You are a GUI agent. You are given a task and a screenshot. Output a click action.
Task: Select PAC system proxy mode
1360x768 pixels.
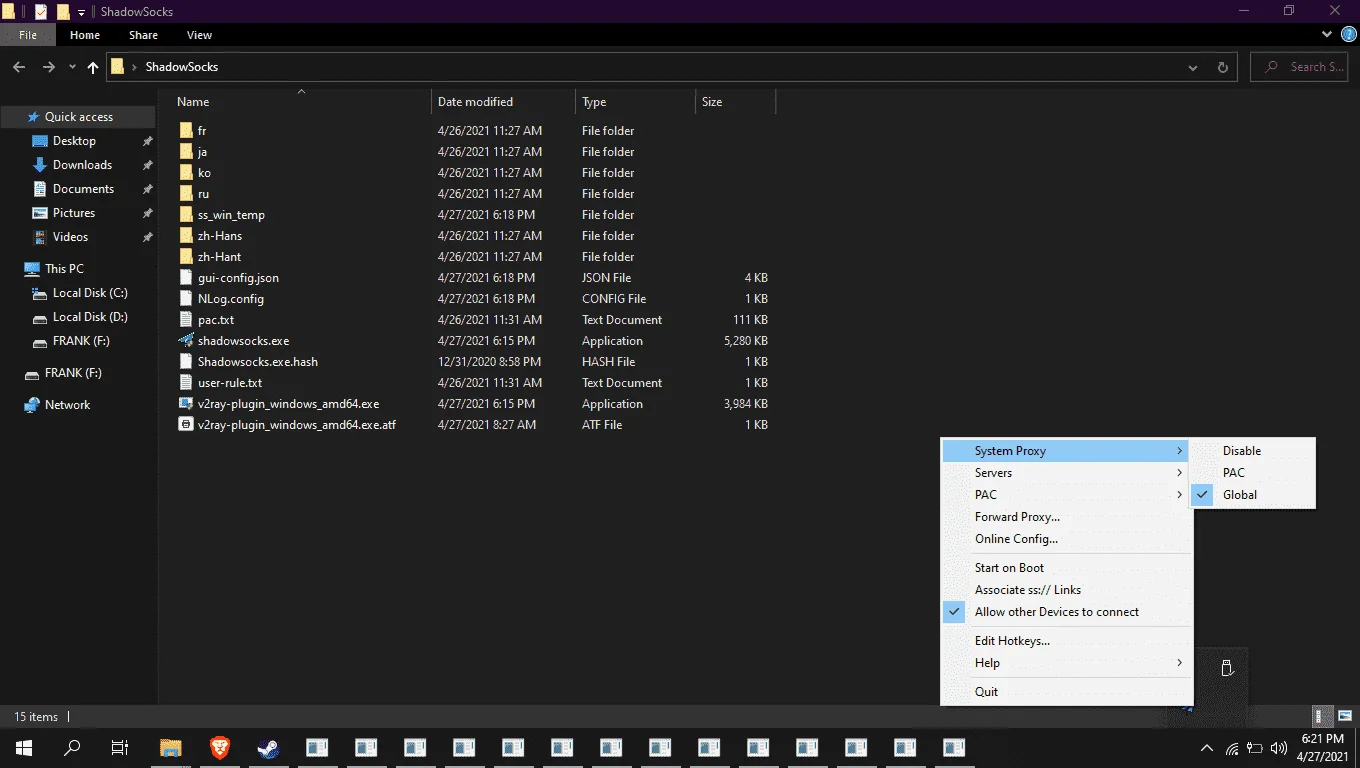(1252, 473)
